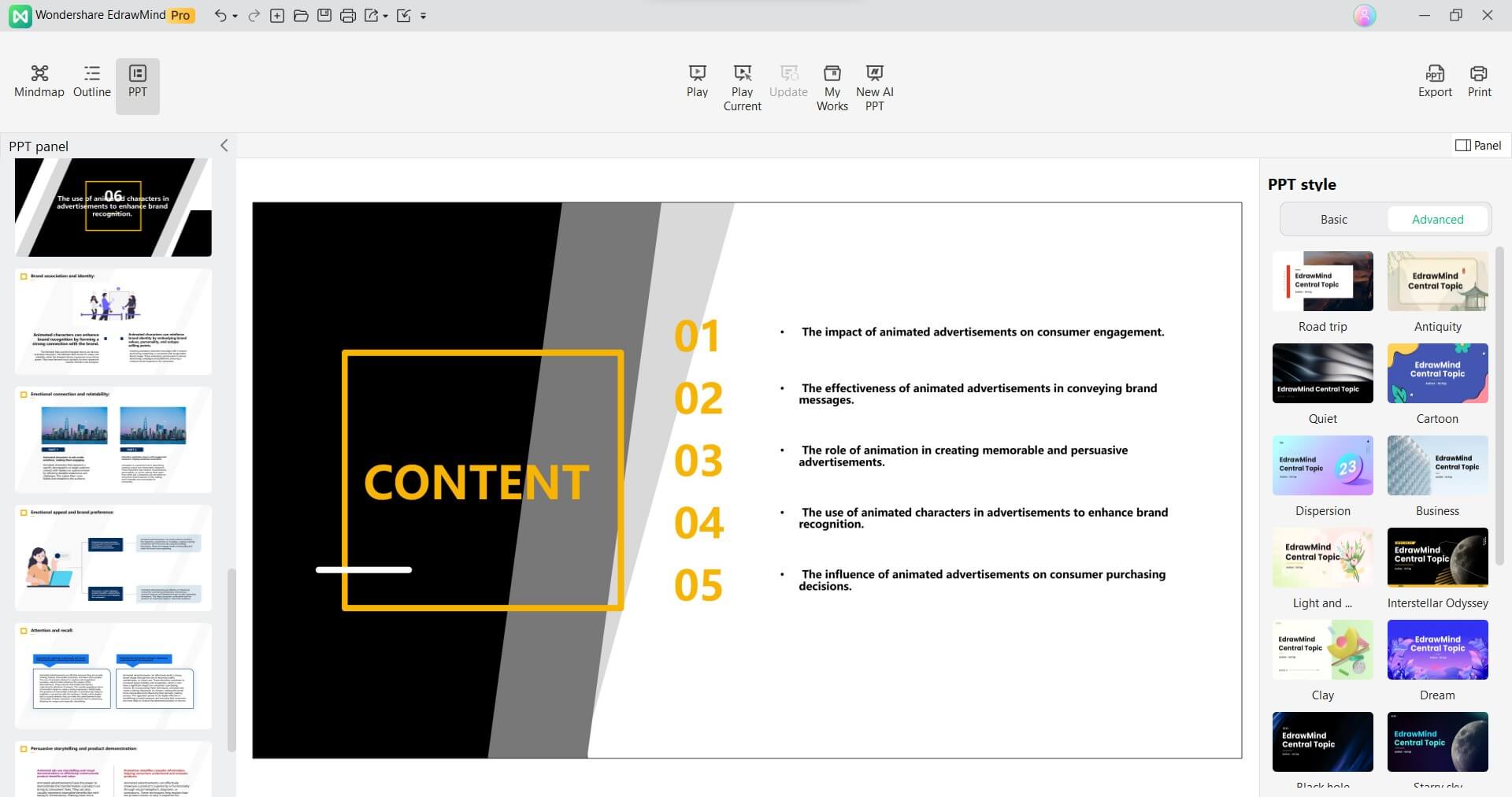
Task: Select the Business style thumbnail
Action: click(1437, 465)
